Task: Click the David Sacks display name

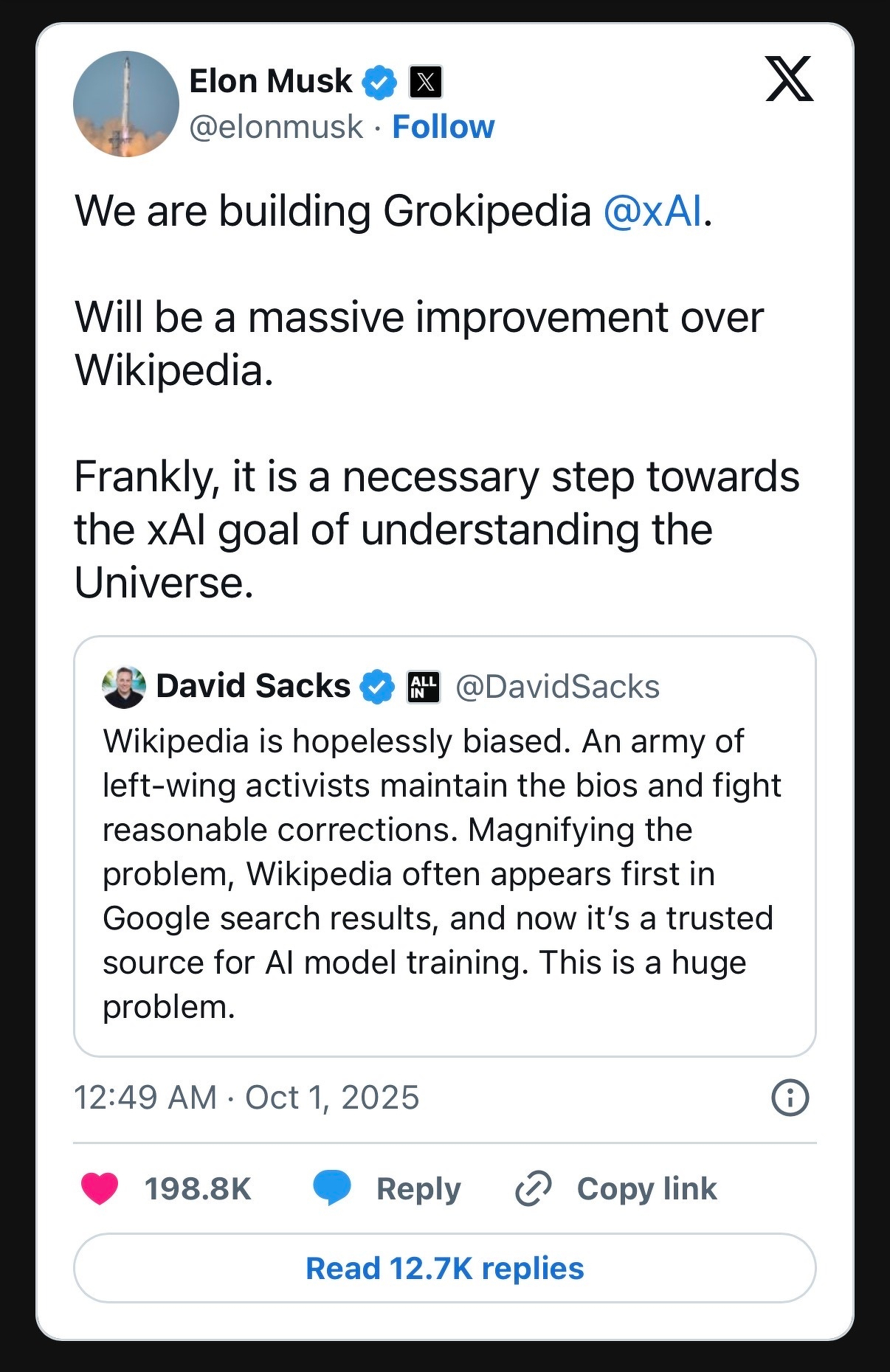Action: [x=253, y=686]
